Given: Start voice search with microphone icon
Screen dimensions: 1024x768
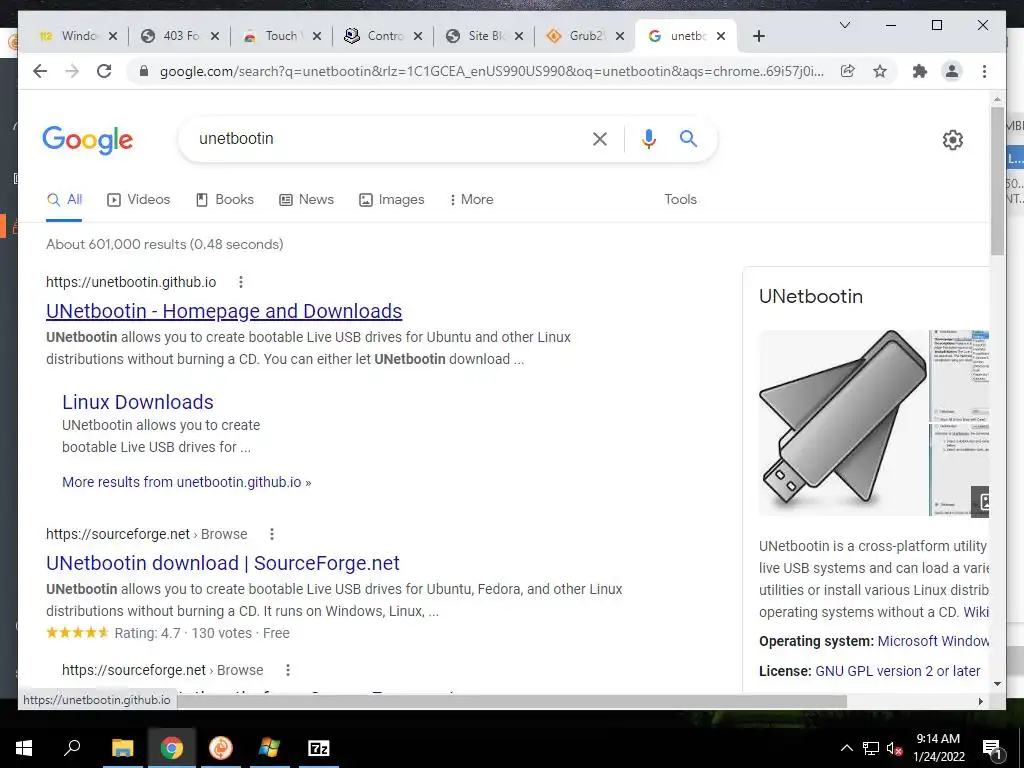Looking at the screenshot, I should pos(648,138).
